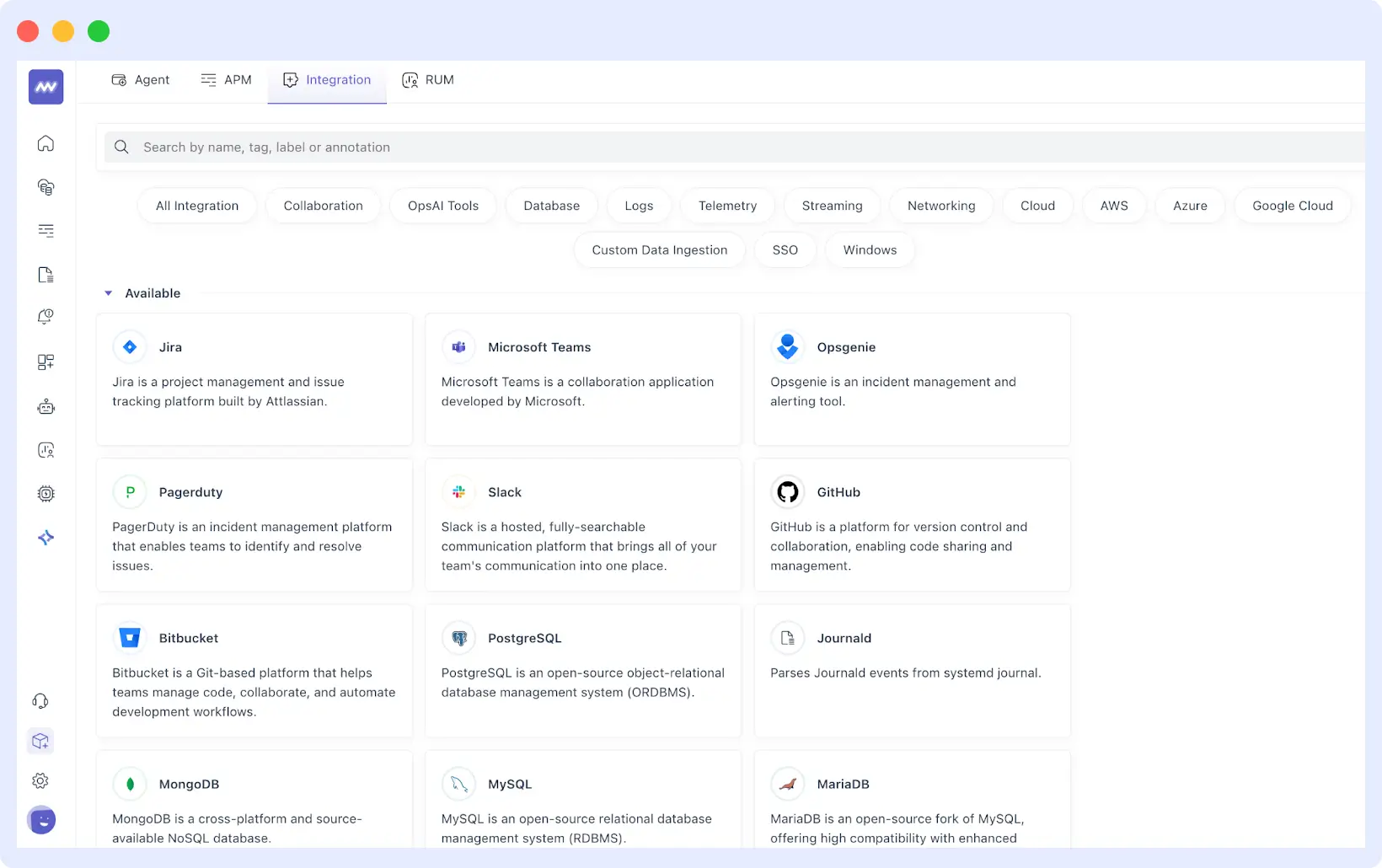This screenshot has height=868, width=1382.
Task: Click the PostgreSQL title text
Action: tap(525, 638)
